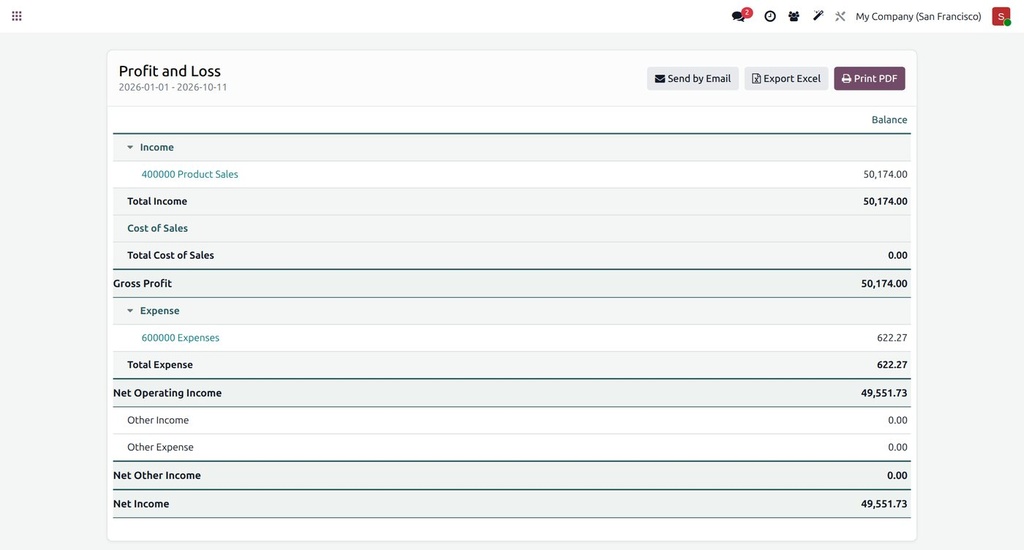Image resolution: width=1024 pixels, height=550 pixels.
Task: Click the Net Other Income label
Action: click(157, 476)
